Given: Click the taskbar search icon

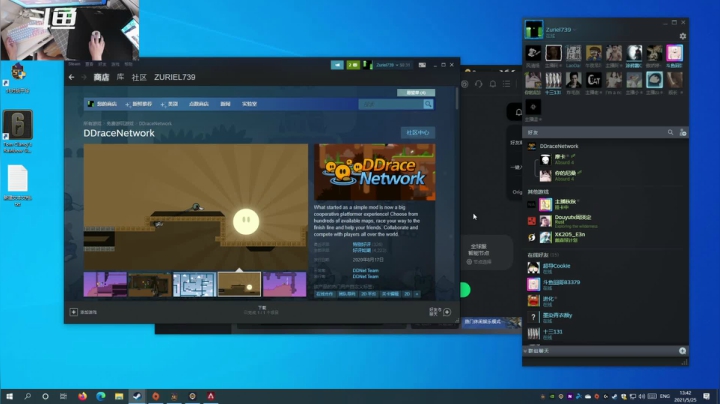Looking at the screenshot, I should click(28, 396).
